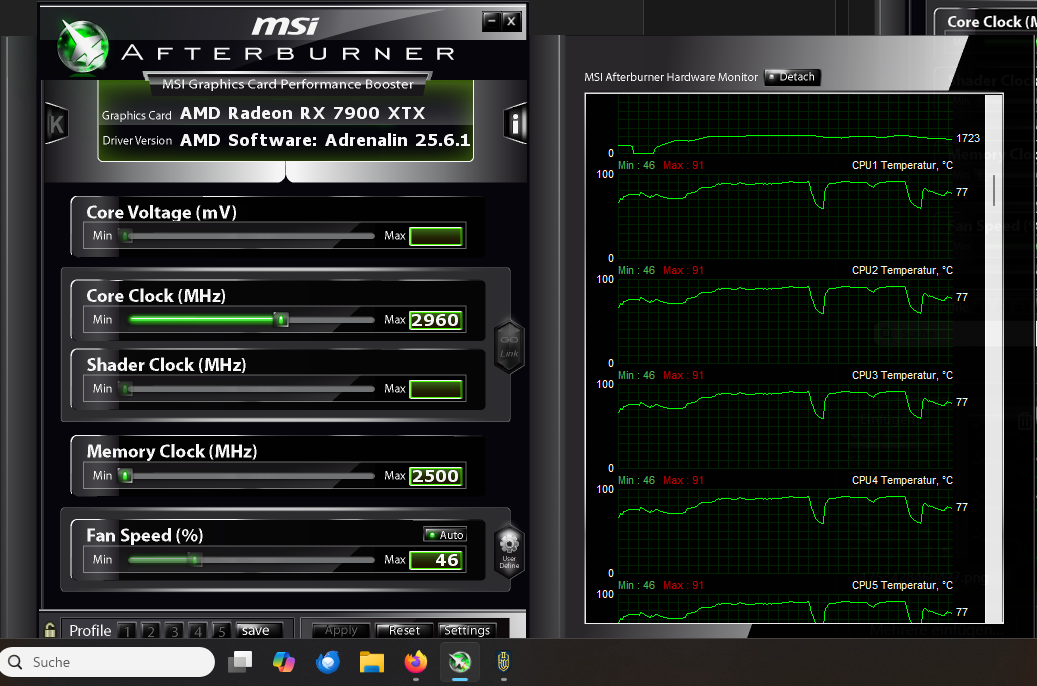Click the CPU2 Temperatur graph
The height and width of the screenshot is (686, 1037).
(785, 322)
